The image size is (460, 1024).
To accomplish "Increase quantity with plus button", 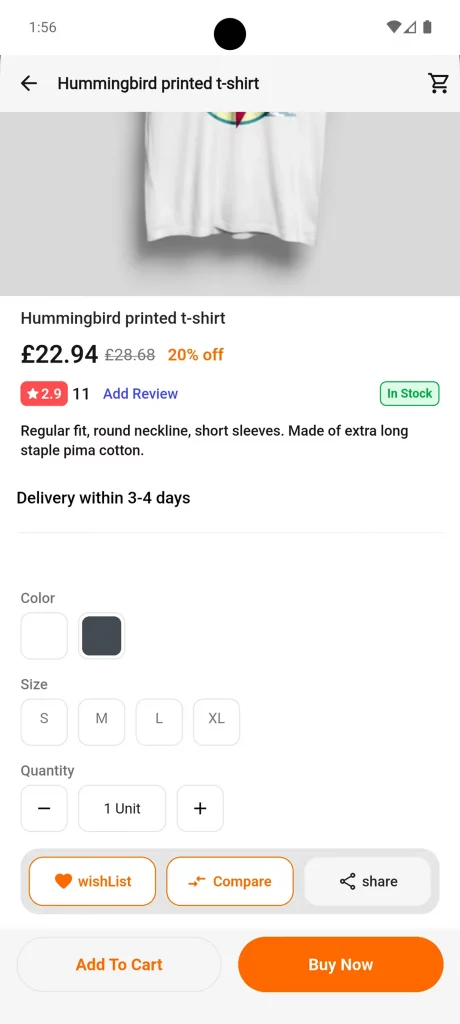I will point(200,808).
